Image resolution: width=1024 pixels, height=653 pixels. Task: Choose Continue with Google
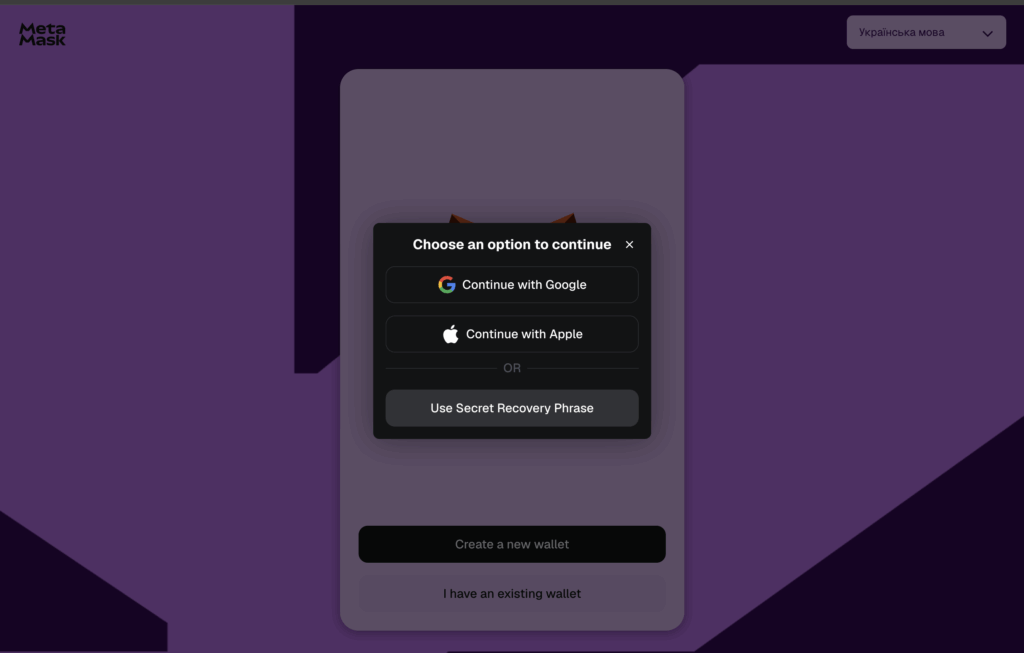(512, 285)
